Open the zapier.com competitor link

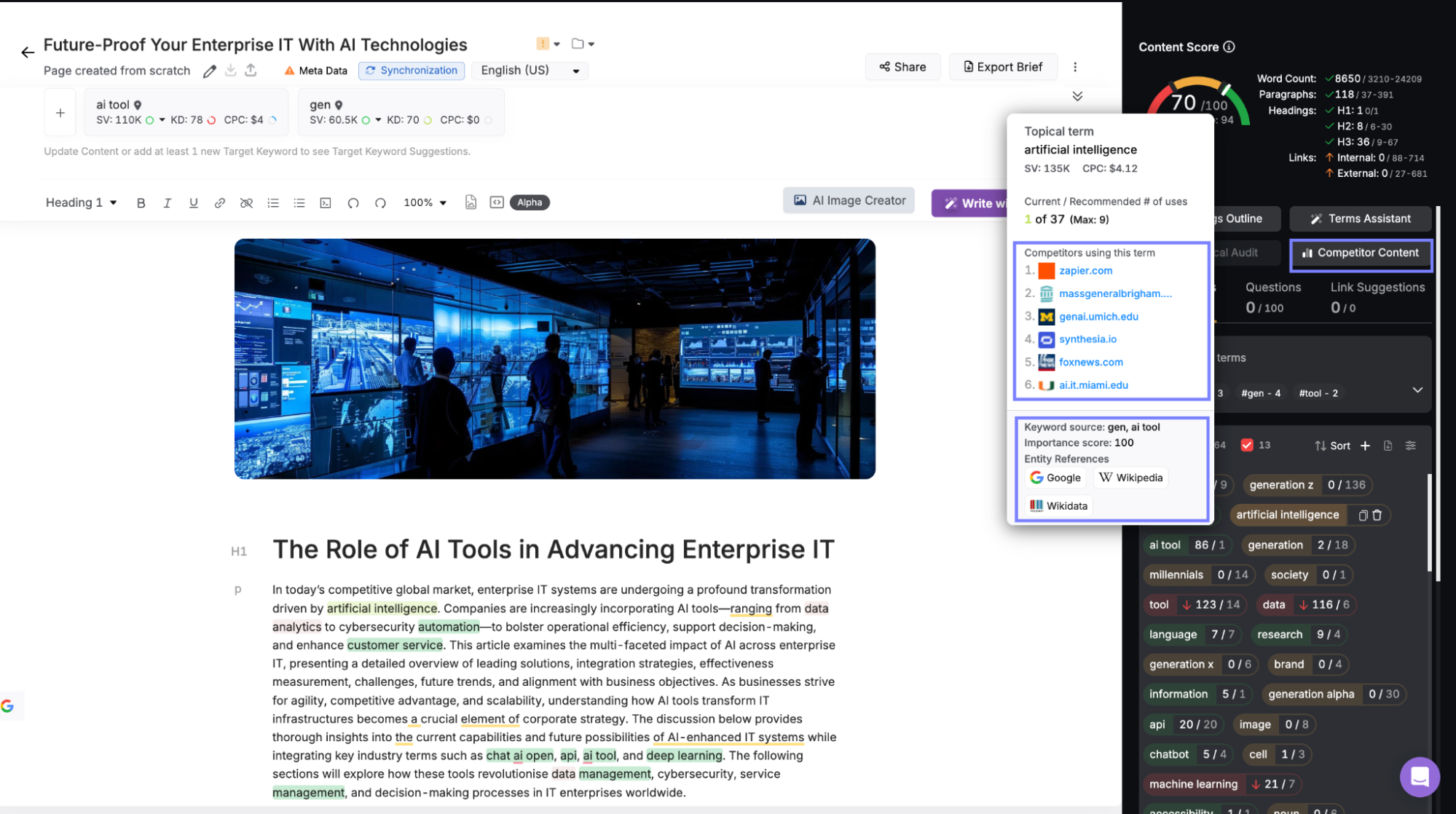click(x=1085, y=271)
